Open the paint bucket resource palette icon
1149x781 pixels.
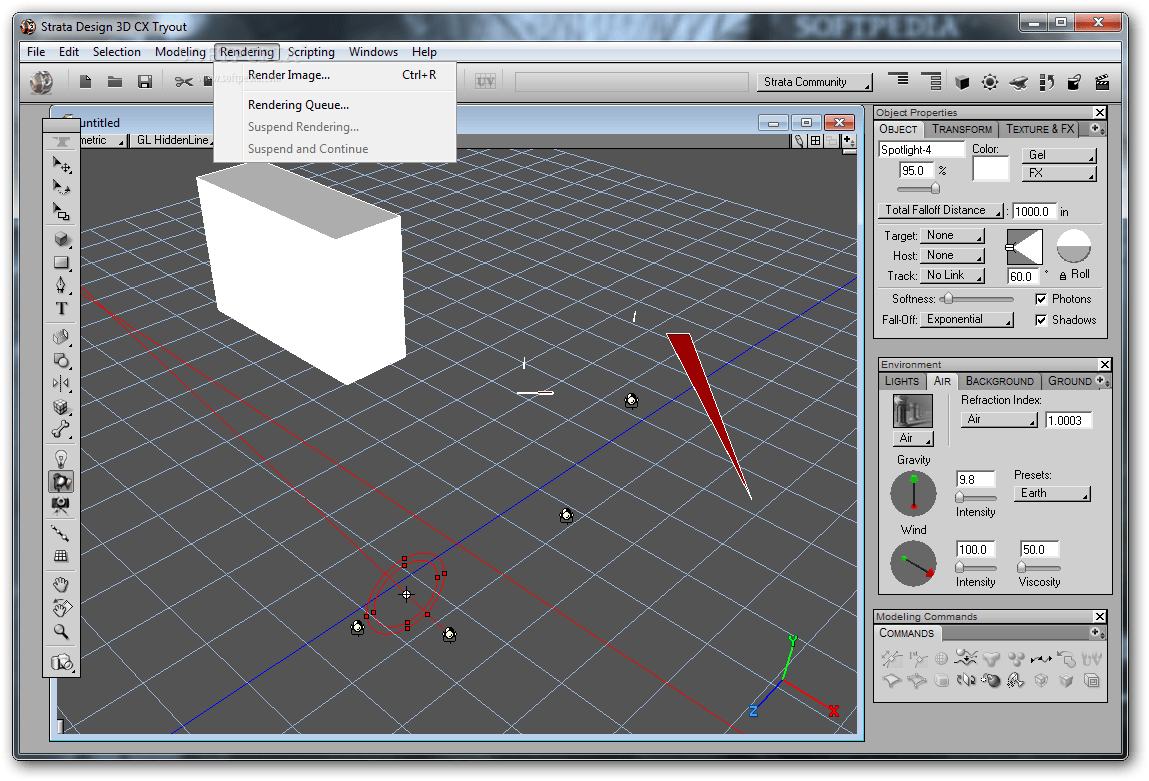tap(1074, 82)
